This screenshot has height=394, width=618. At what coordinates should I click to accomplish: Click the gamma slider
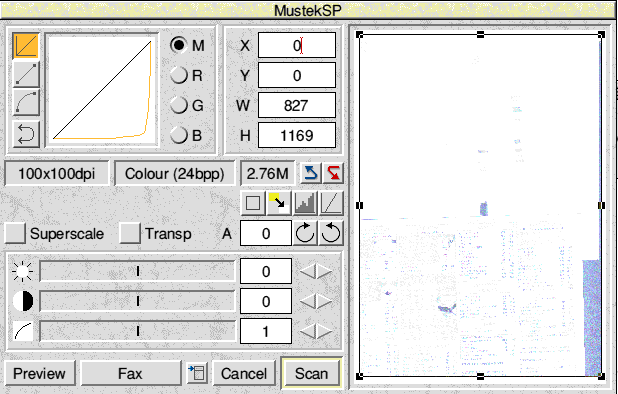tap(138, 331)
